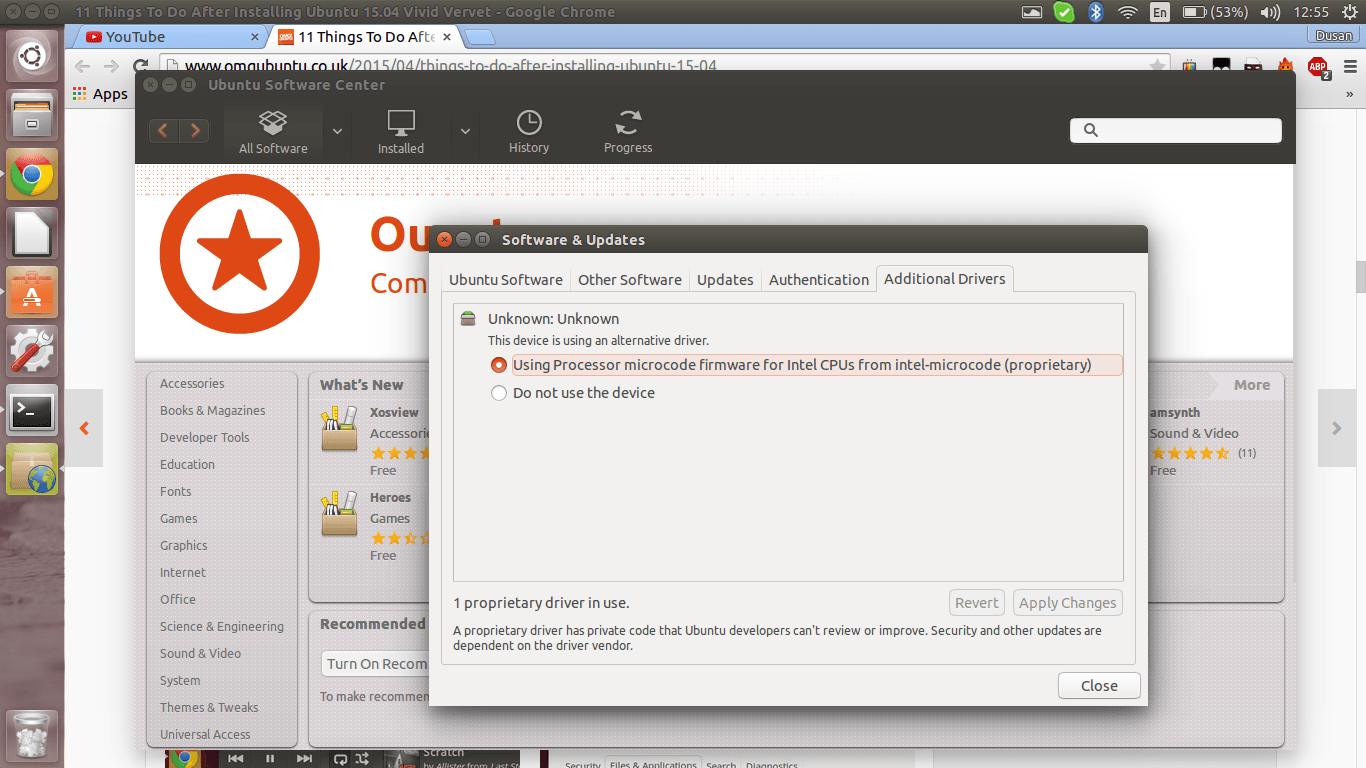Click the Bluetooth indicator in top panel
Viewport: 1366px width, 768px height.
1095,12
